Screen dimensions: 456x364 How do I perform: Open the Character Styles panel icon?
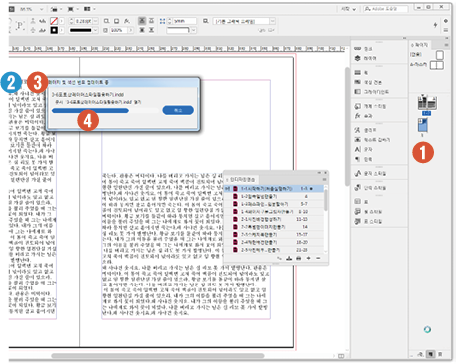(x=358, y=173)
